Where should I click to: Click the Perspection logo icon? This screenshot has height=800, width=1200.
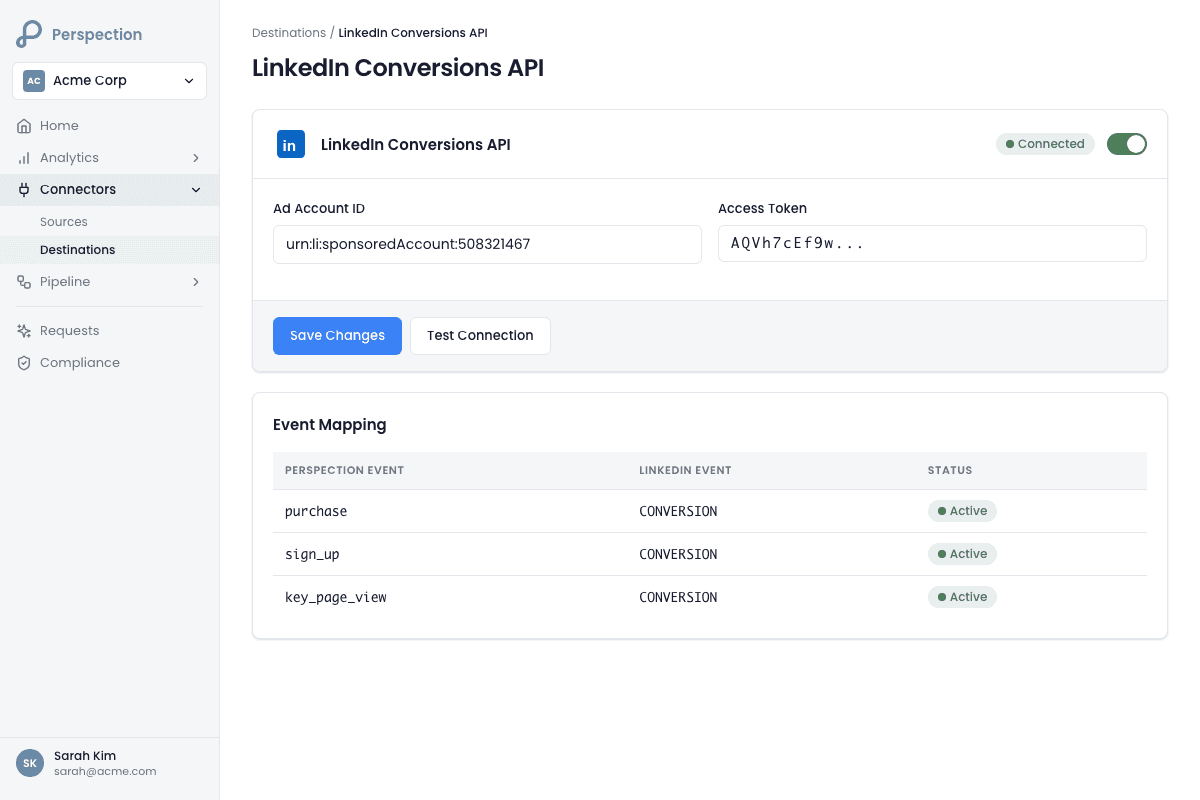pyautogui.click(x=29, y=34)
